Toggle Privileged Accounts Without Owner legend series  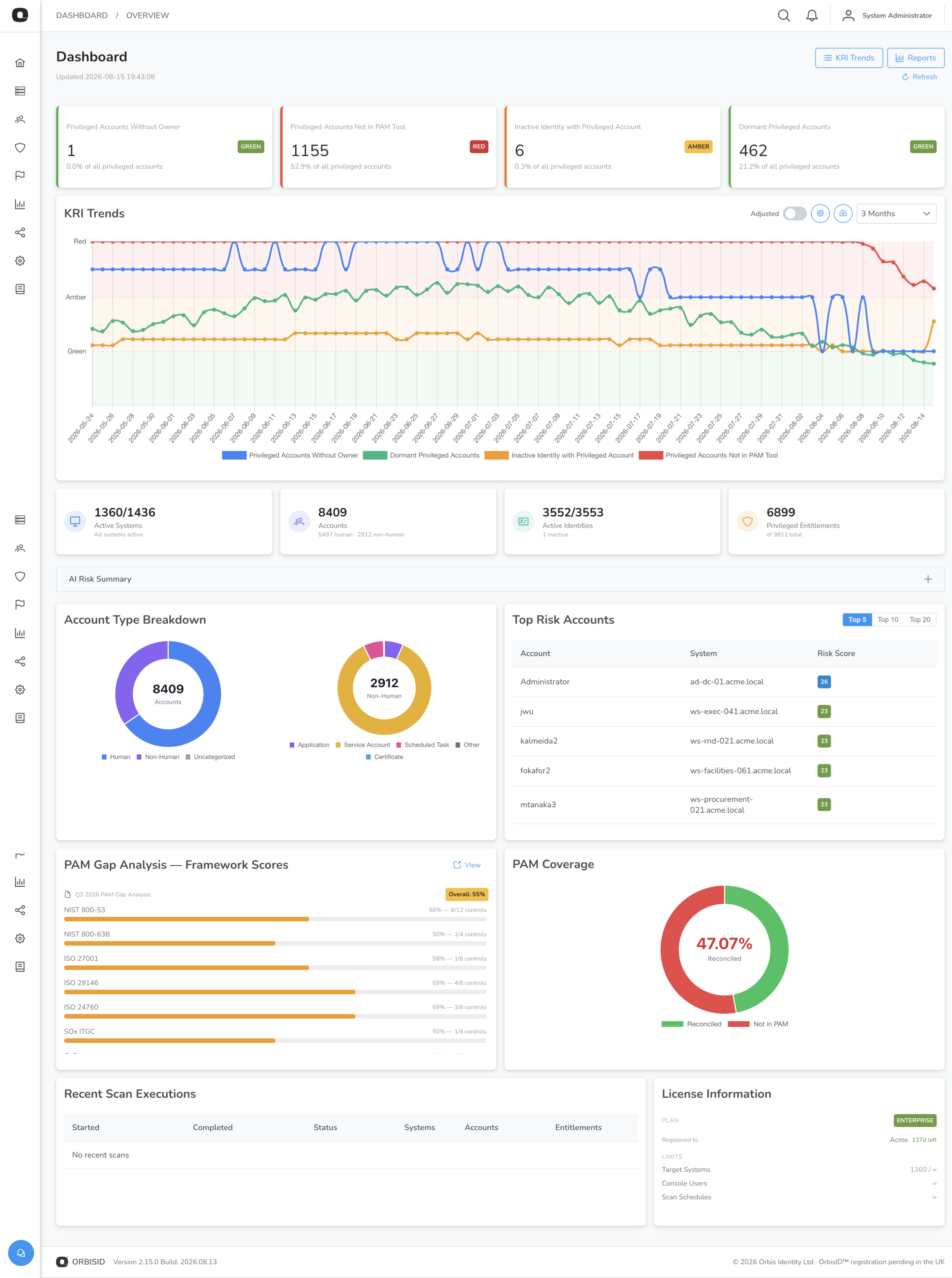[x=290, y=455]
